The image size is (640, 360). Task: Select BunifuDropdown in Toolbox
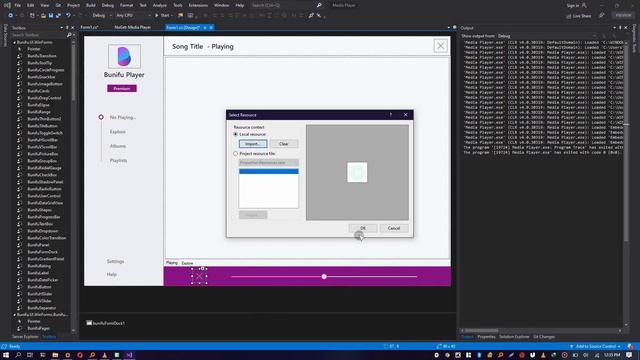pyautogui.click(x=43, y=231)
